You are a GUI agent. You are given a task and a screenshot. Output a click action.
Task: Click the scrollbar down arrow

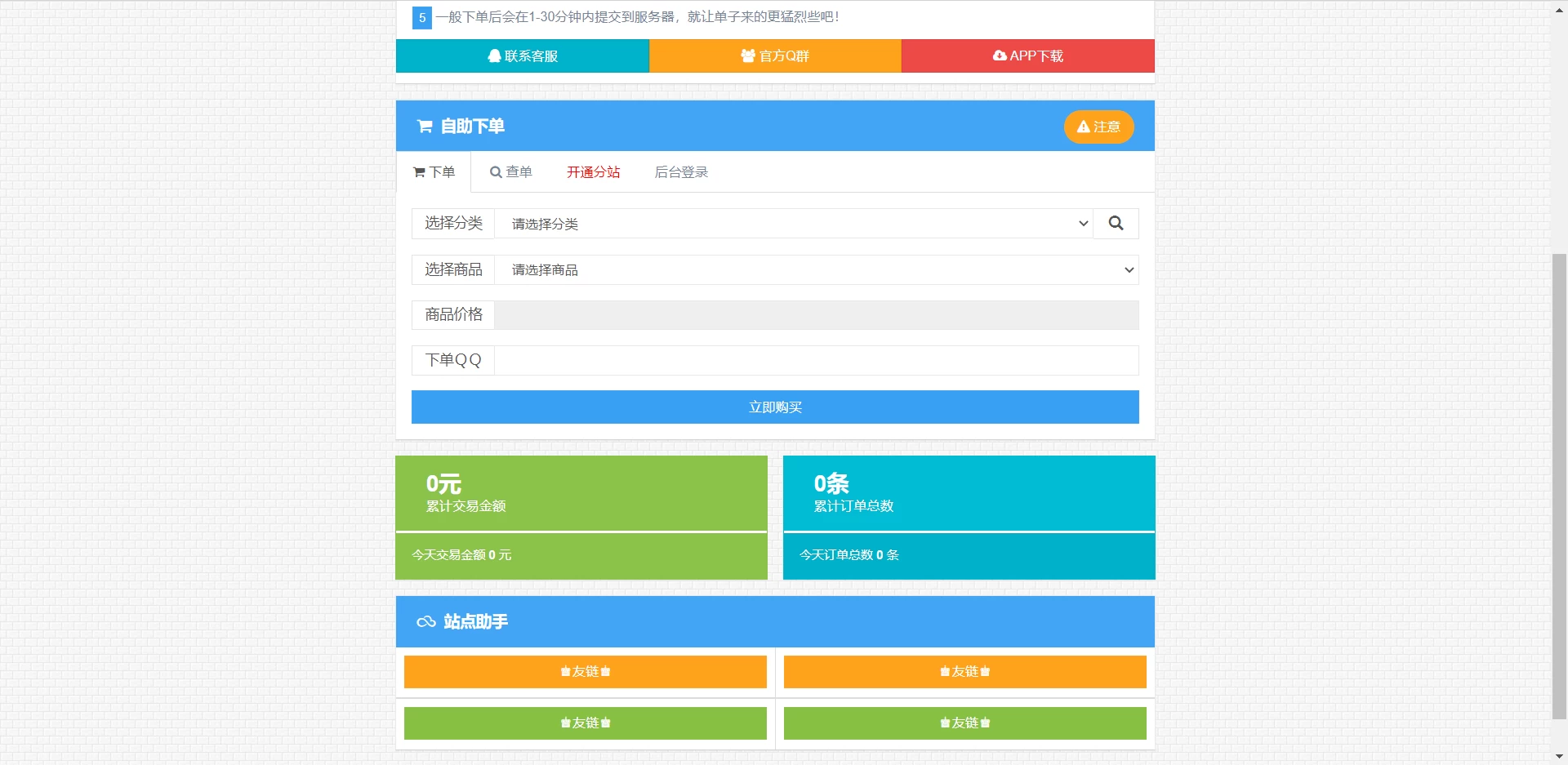click(x=1560, y=757)
